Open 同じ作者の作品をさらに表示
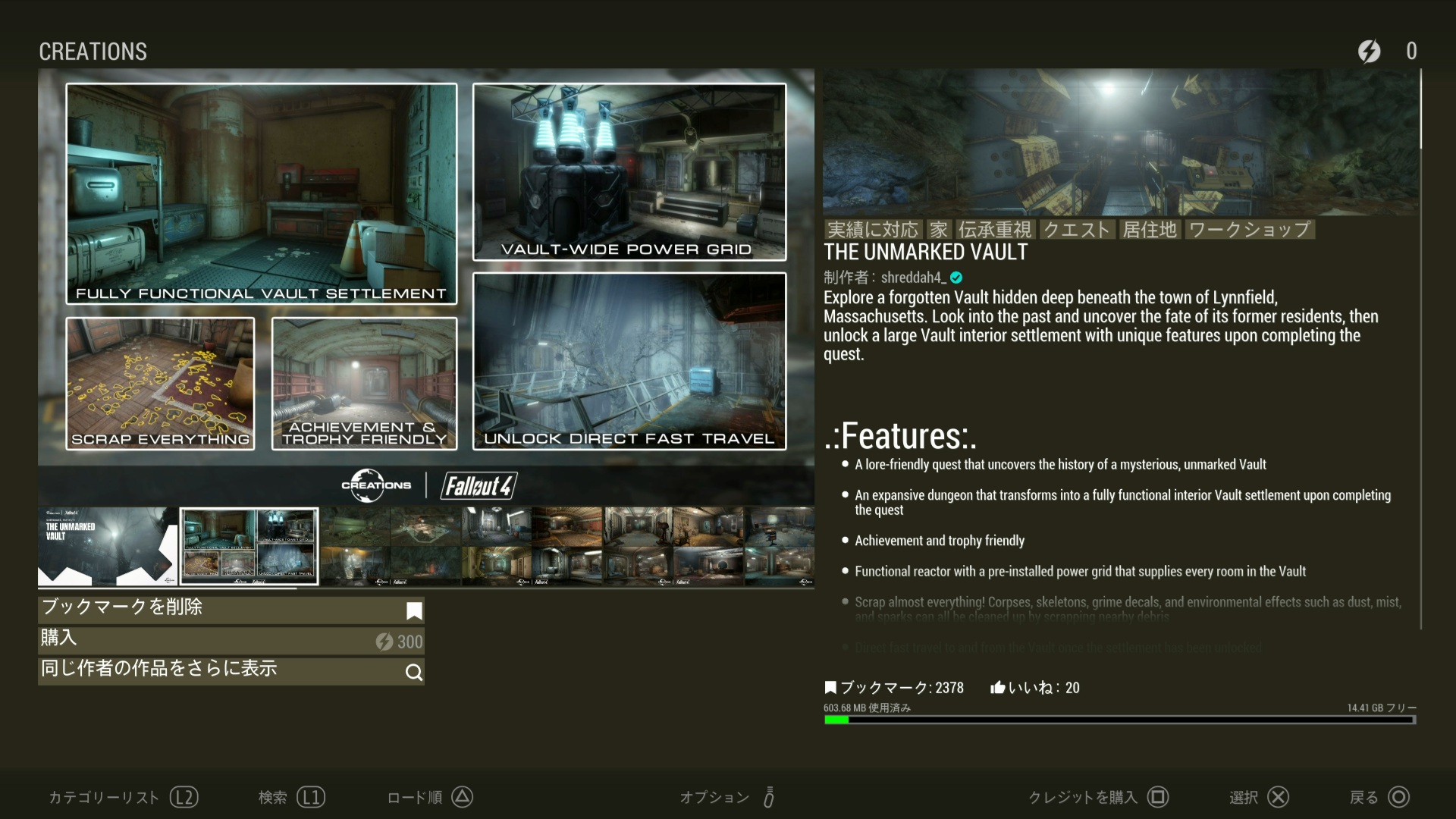1456x819 pixels. (231, 671)
